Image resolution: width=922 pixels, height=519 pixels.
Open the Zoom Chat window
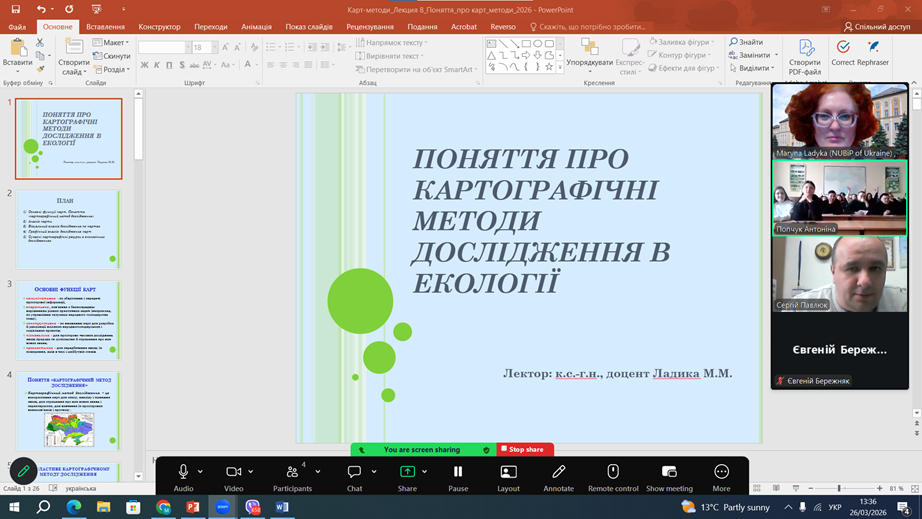point(354,472)
